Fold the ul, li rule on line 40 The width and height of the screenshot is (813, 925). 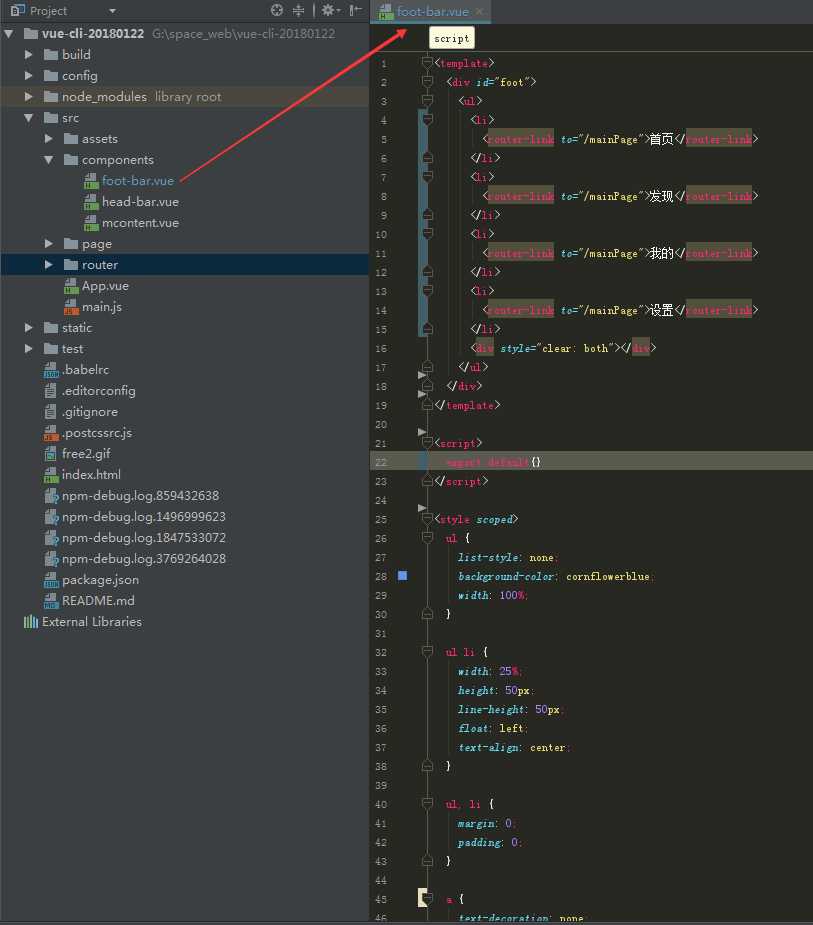pyautogui.click(x=427, y=803)
